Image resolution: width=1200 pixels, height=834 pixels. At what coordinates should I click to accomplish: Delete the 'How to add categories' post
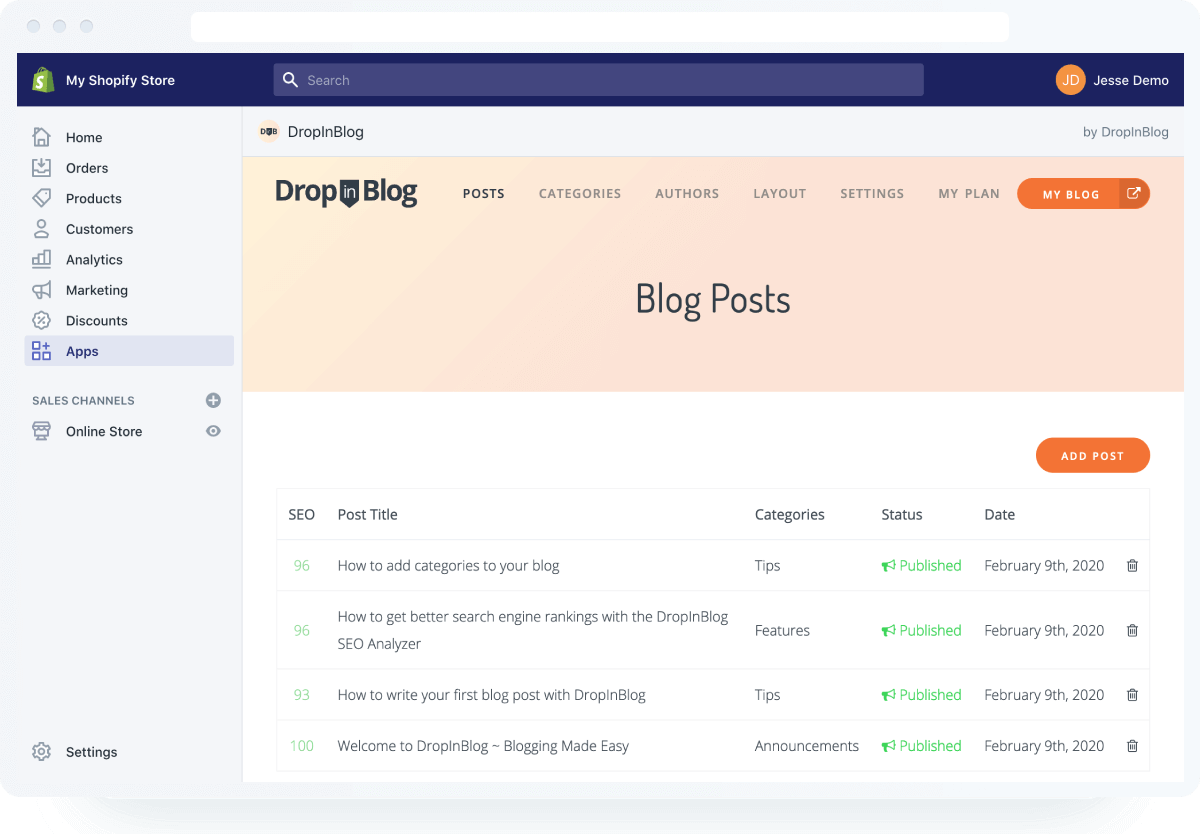(1132, 566)
